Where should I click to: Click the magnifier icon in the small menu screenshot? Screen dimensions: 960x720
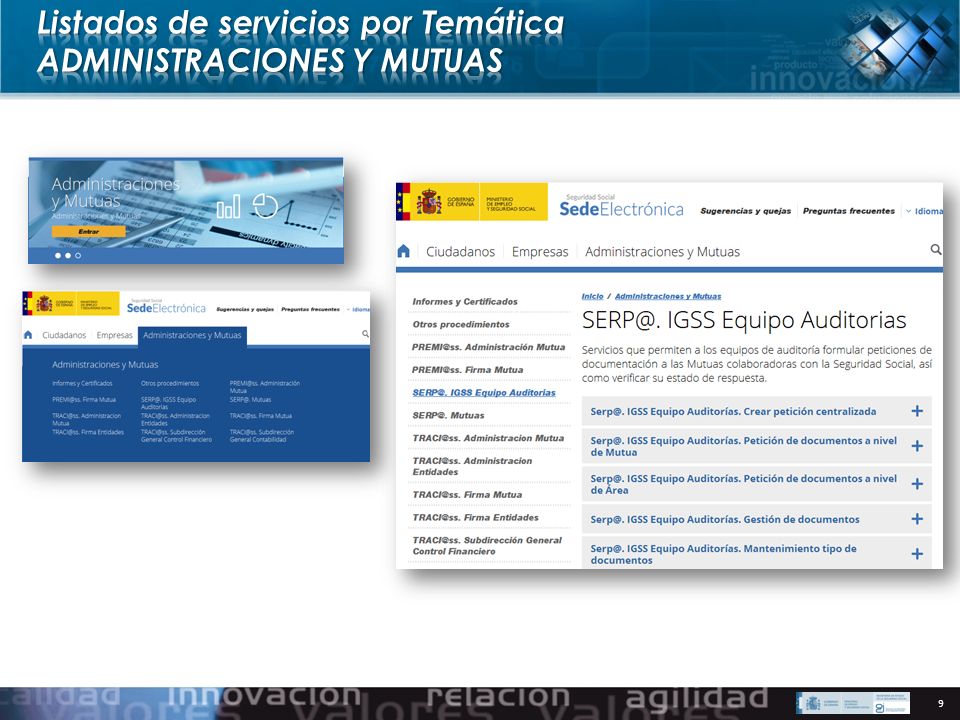(365, 334)
